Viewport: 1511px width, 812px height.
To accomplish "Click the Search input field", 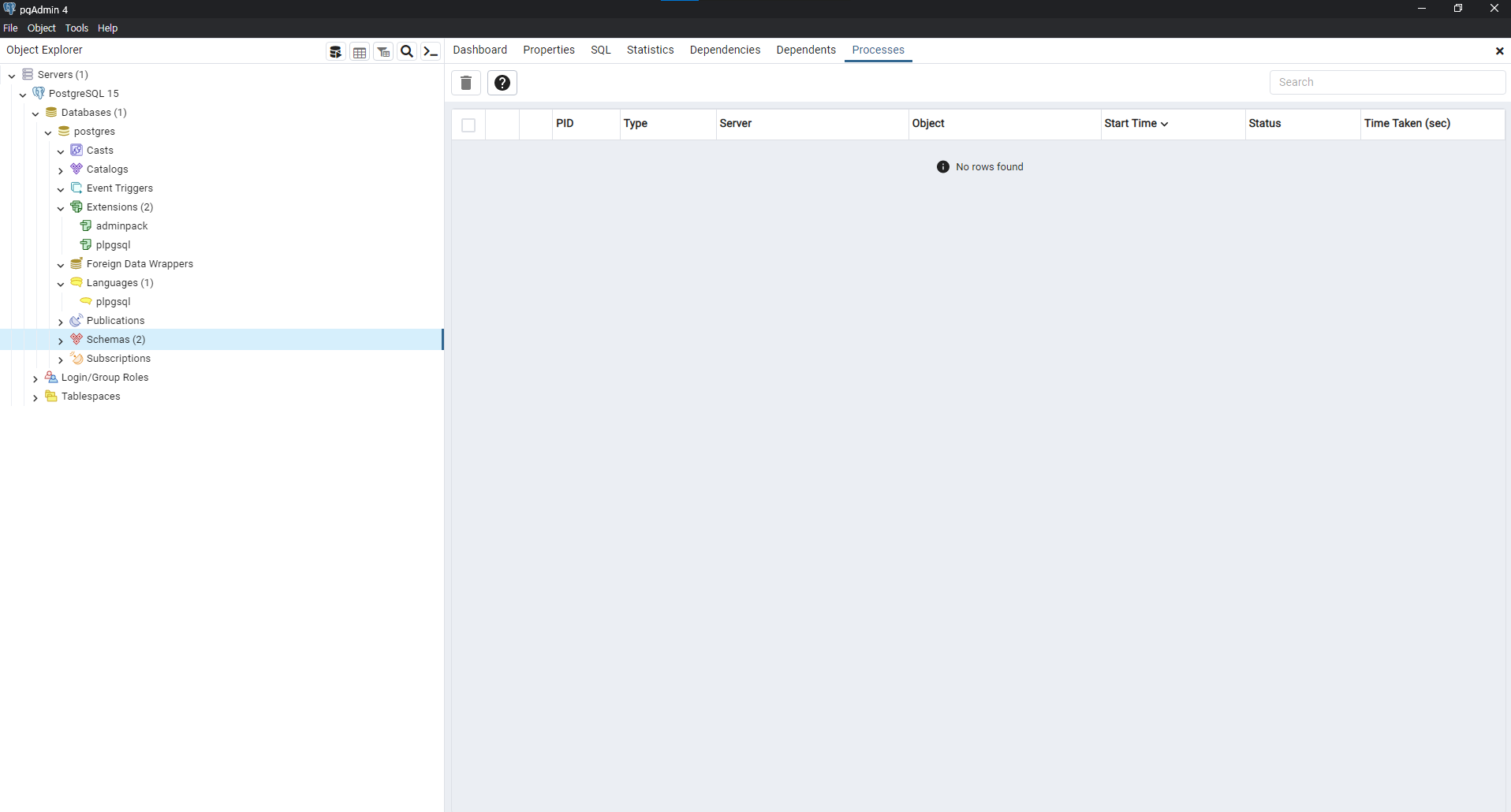I will 1387,82.
